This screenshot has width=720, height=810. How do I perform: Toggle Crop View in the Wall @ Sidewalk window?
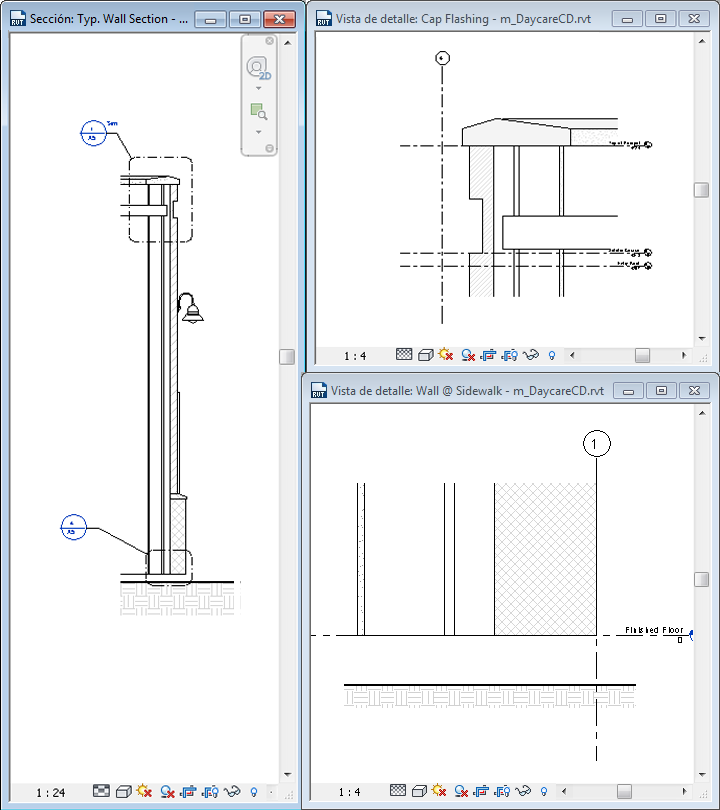(x=481, y=791)
